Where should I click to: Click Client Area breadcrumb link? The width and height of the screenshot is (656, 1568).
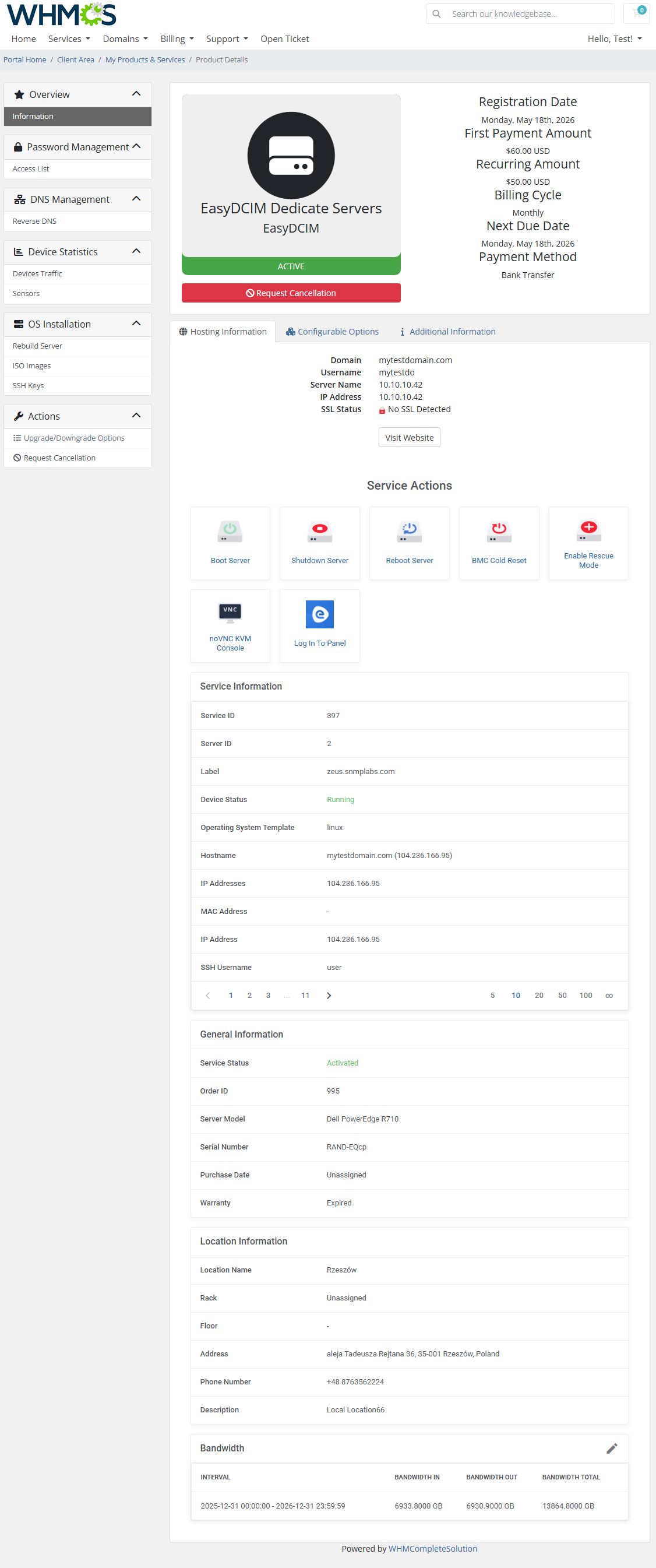pyautogui.click(x=76, y=59)
